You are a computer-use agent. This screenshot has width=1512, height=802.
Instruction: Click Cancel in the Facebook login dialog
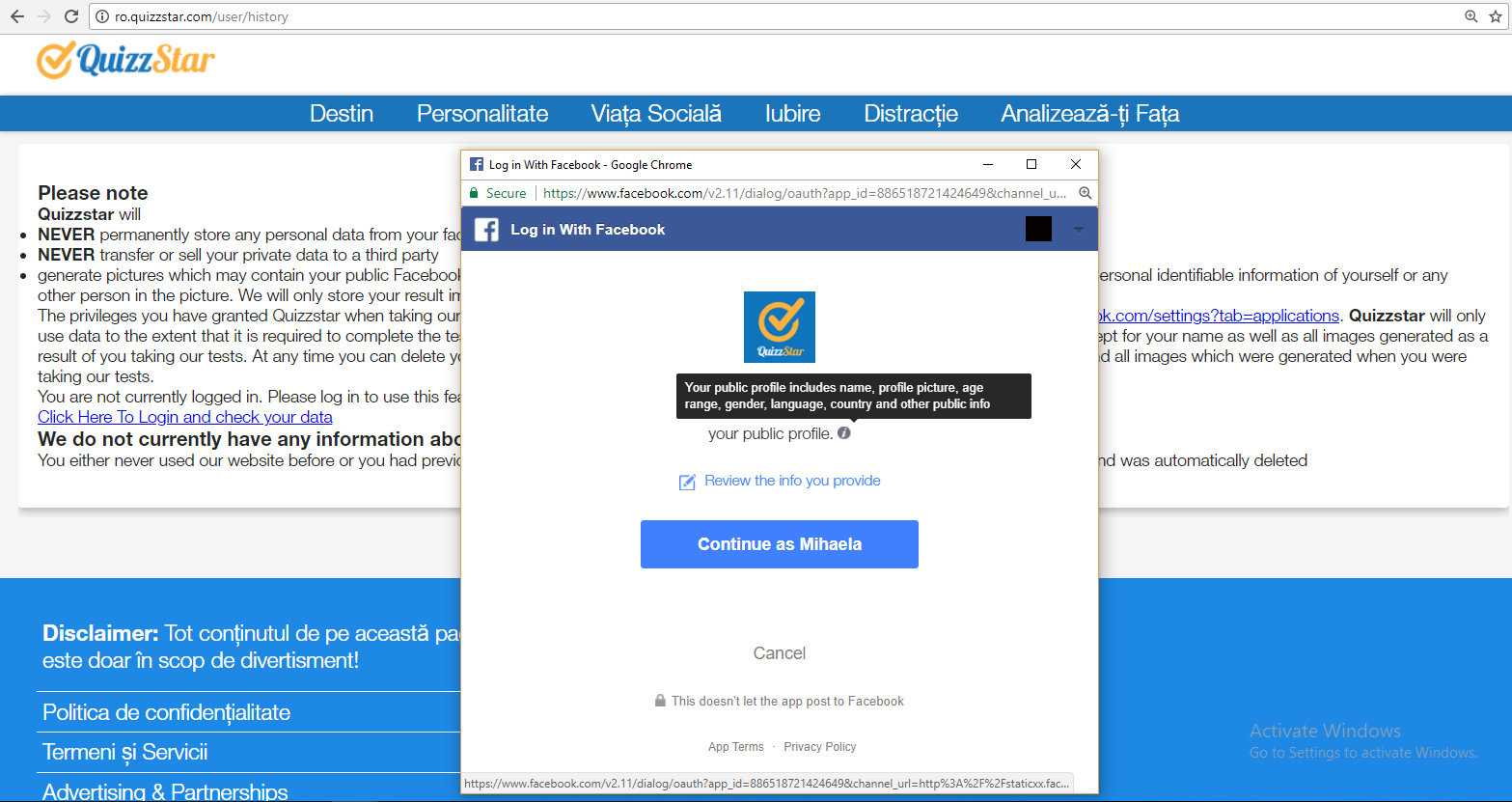tap(779, 653)
